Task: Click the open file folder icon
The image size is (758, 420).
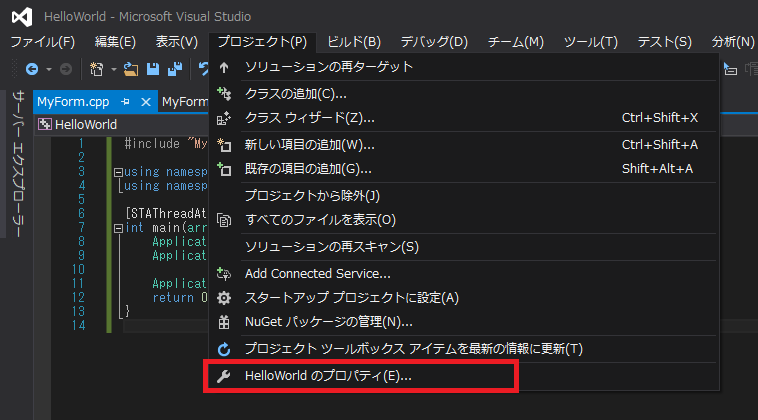Action: (131, 70)
